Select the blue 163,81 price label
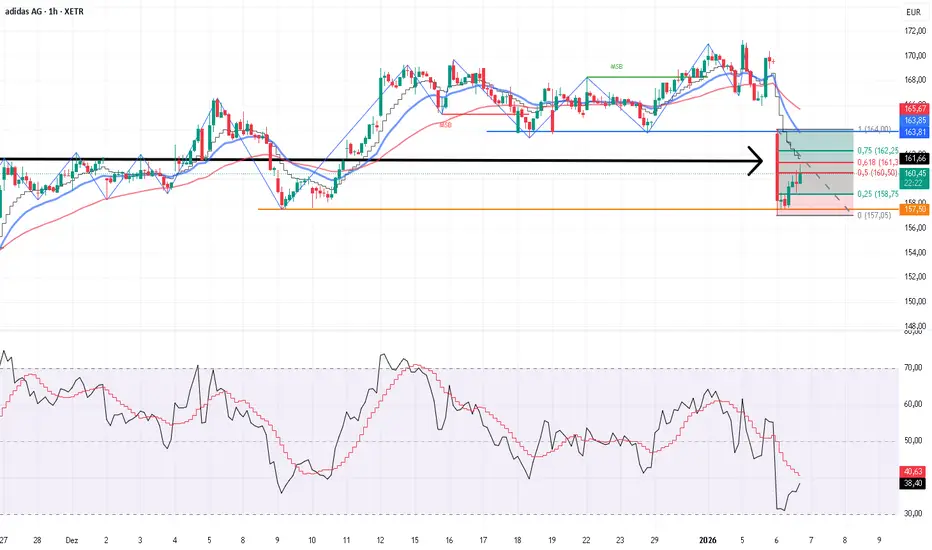Screen dimensions: 932x550 915,132
